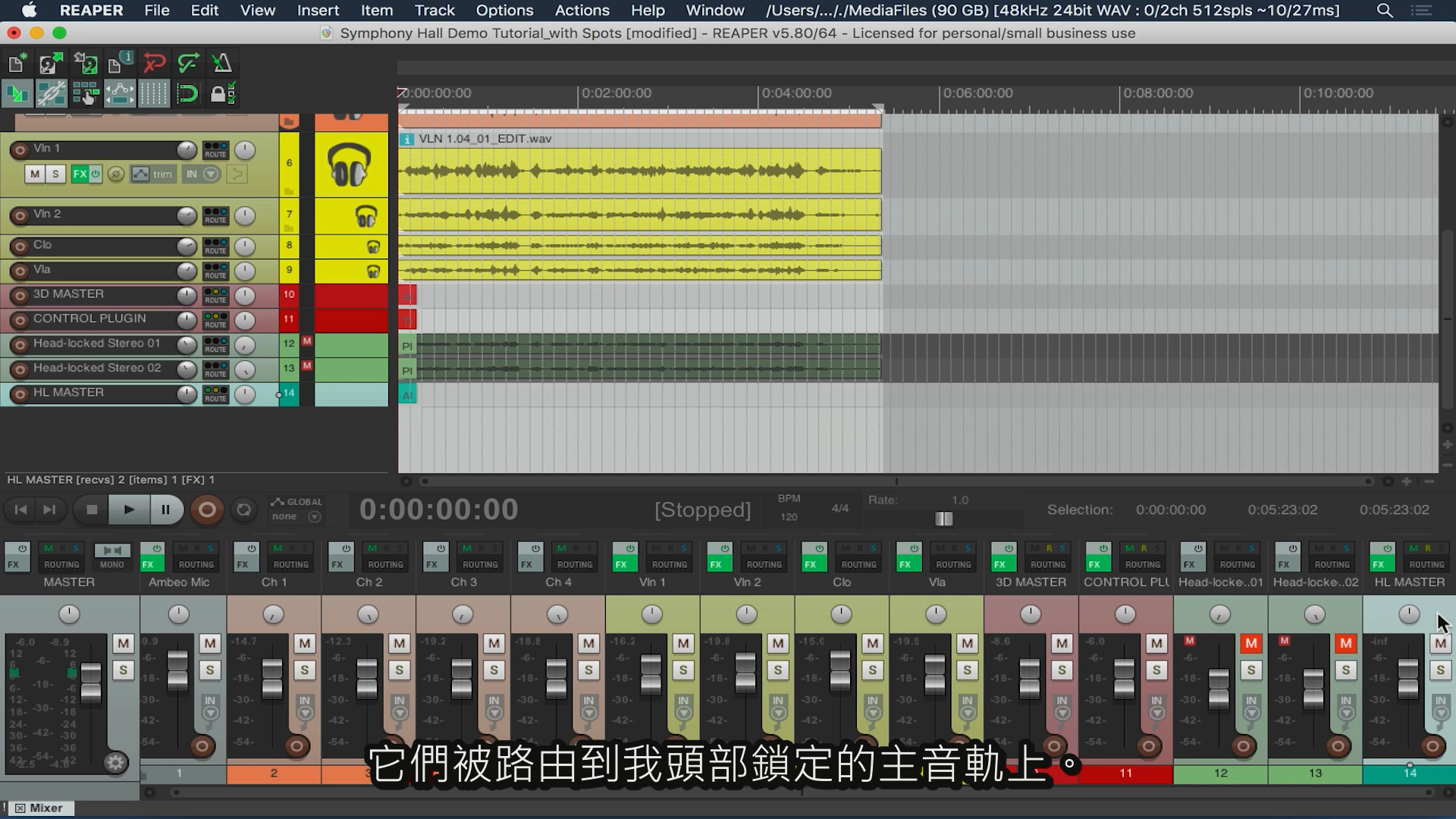This screenshot has width=1456, height=819.
Task: Click the 4/4 time signature field
Action: (x=839, y=508)
